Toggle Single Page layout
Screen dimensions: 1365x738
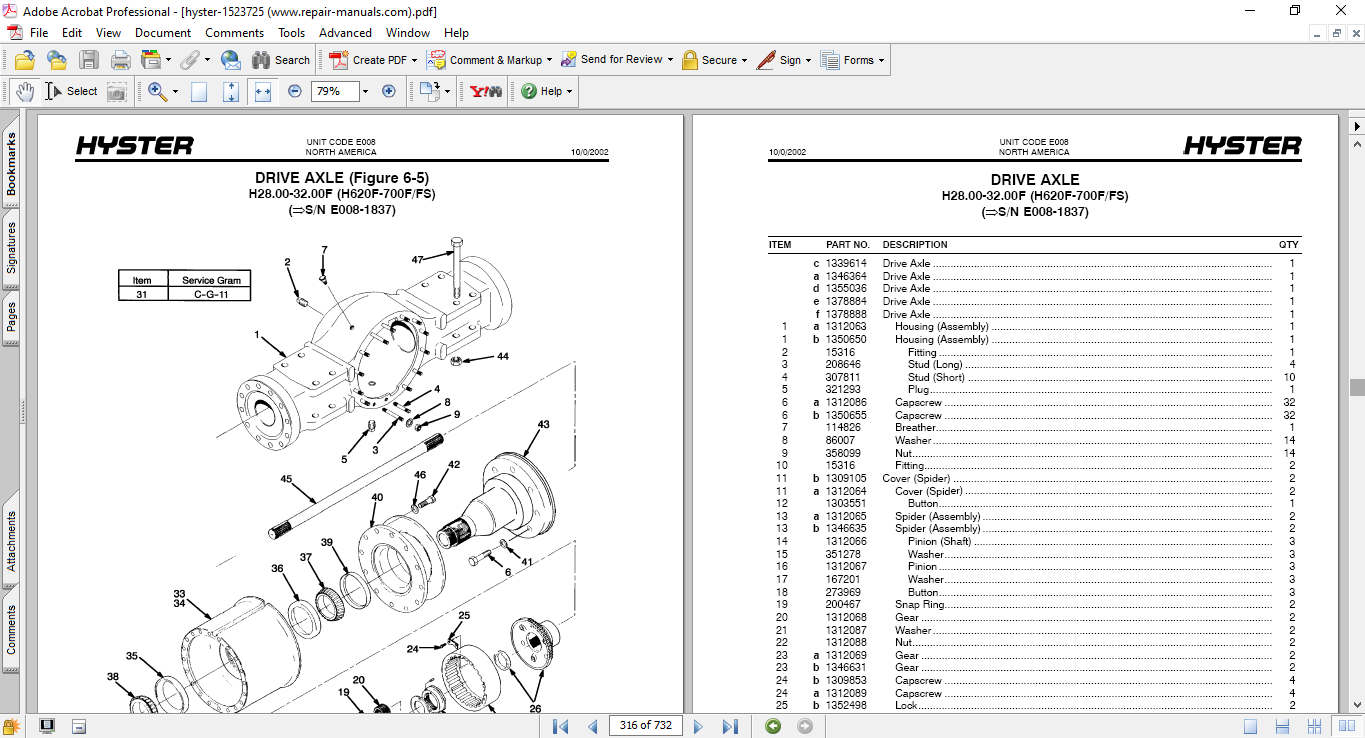click(x=1251, y=726)
